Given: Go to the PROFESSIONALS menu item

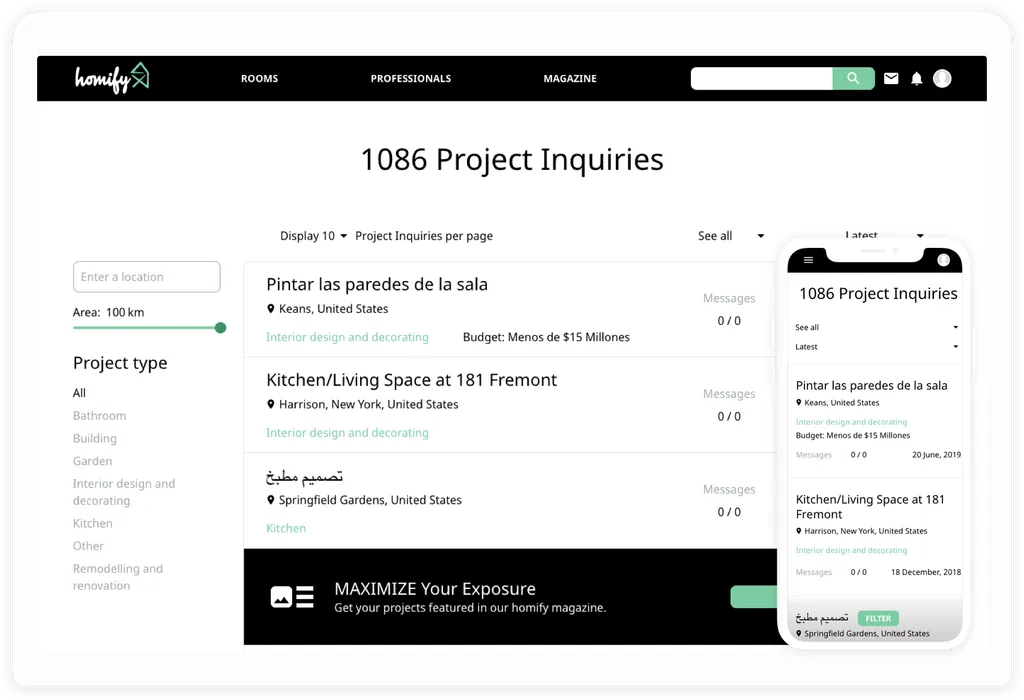Looking at the screenshot, I should click(x=410, y=78).
